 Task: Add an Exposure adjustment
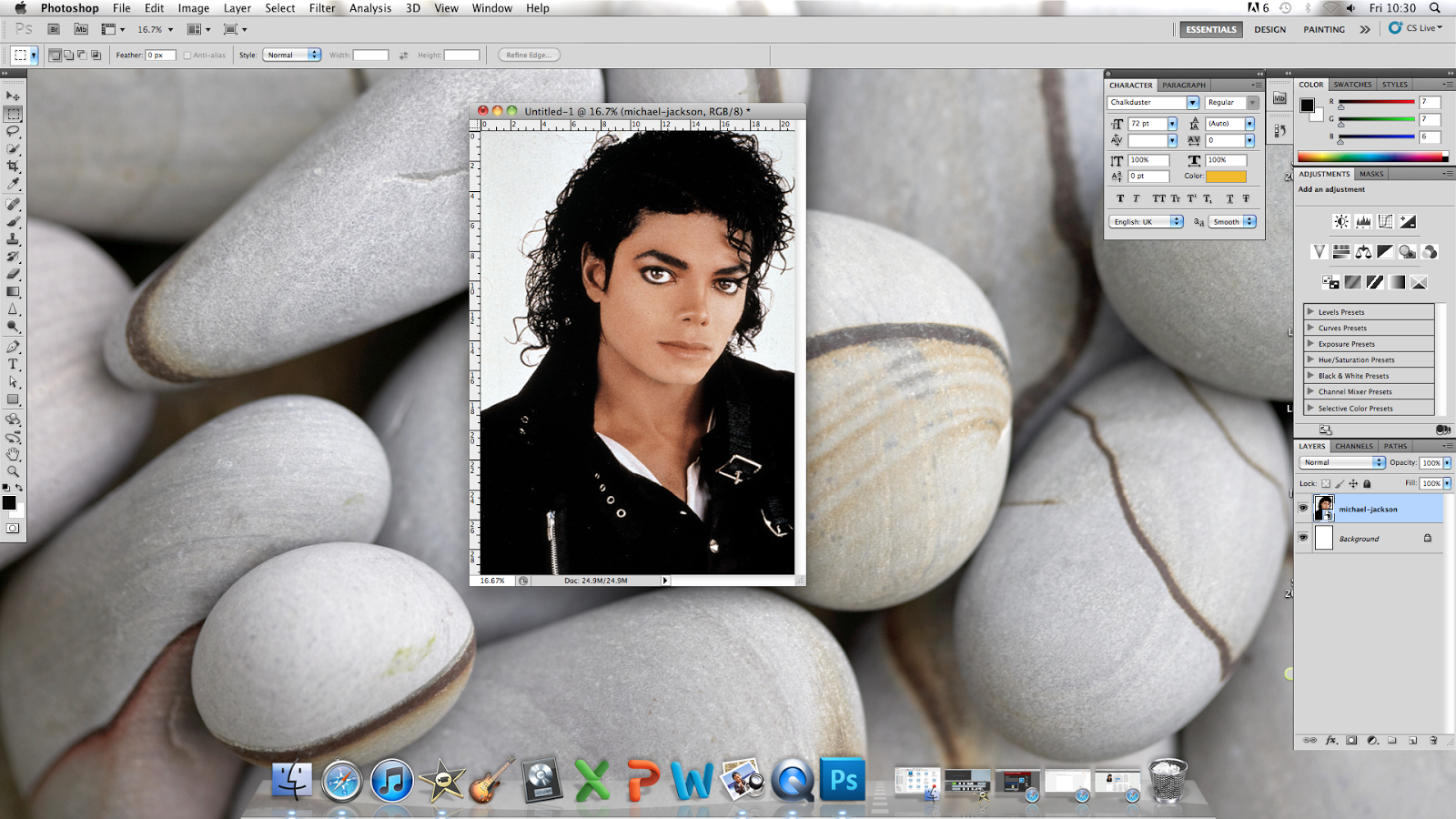click(1408, 222)
